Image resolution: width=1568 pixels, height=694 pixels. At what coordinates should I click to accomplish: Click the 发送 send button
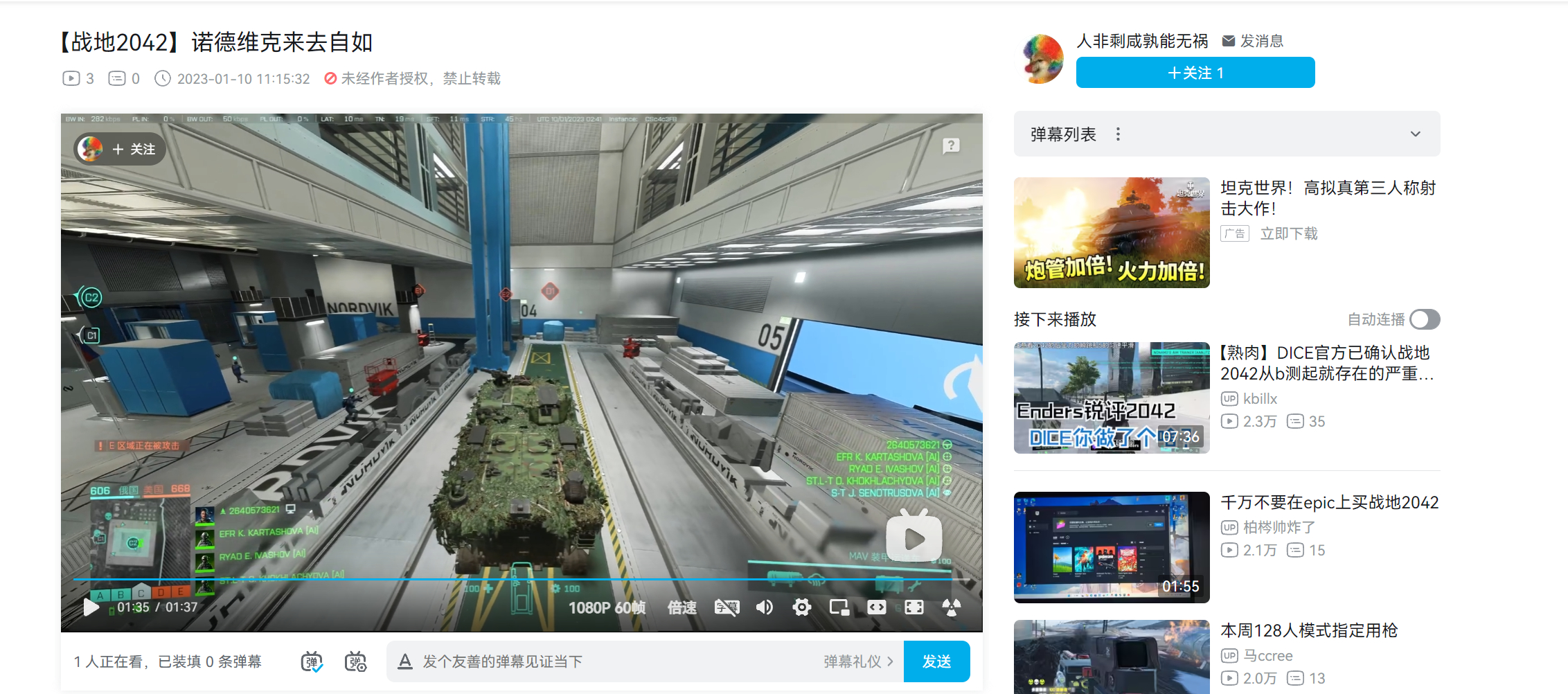936,661
